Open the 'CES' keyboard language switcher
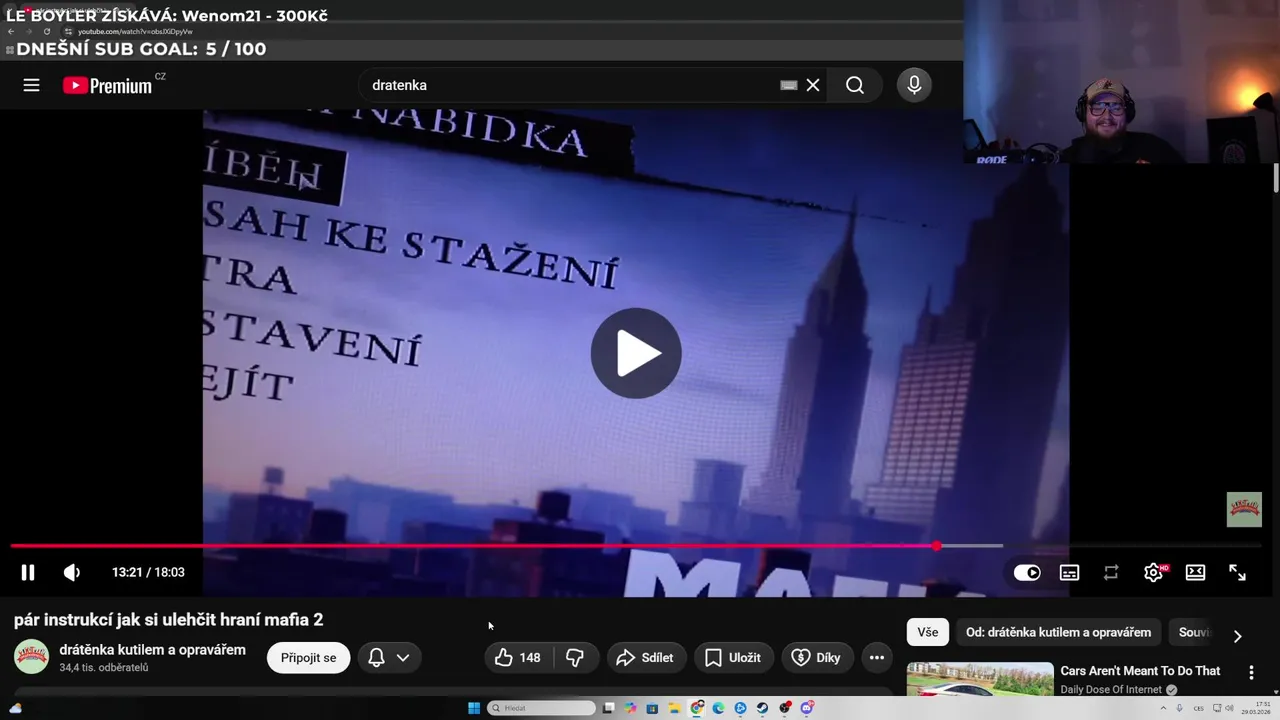 1199,708
